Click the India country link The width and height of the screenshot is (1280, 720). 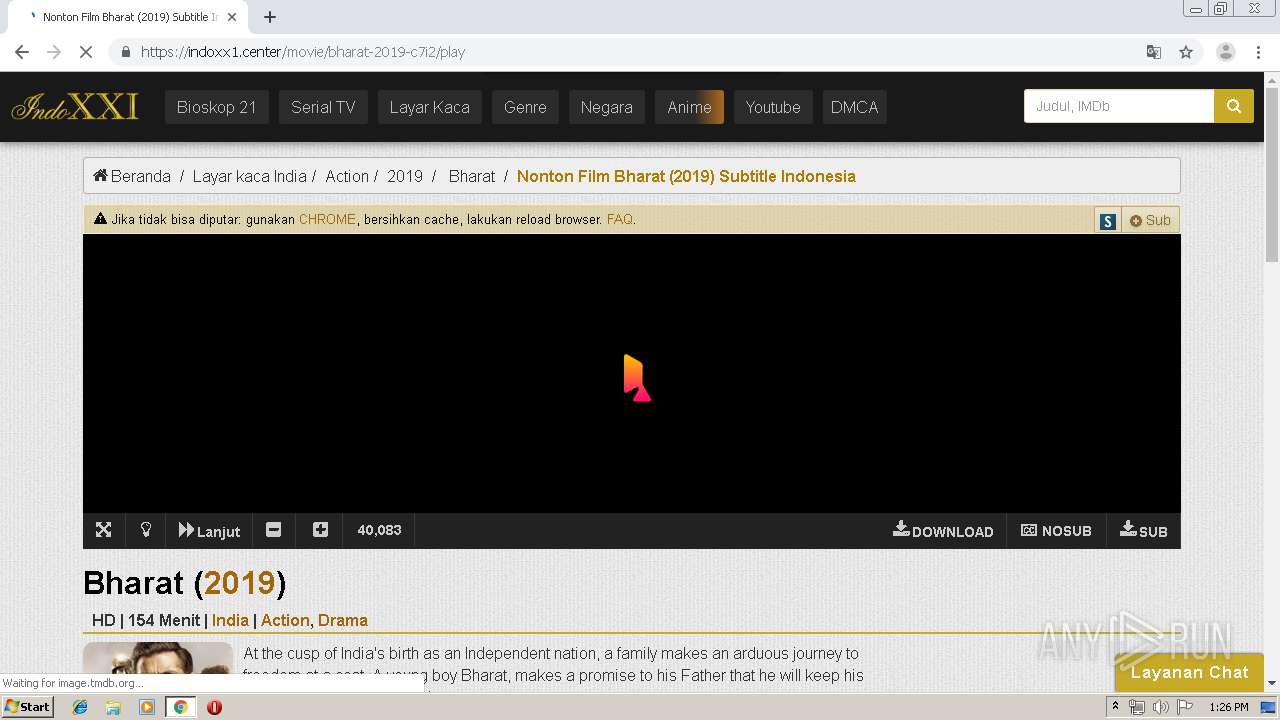coord(230,620)
